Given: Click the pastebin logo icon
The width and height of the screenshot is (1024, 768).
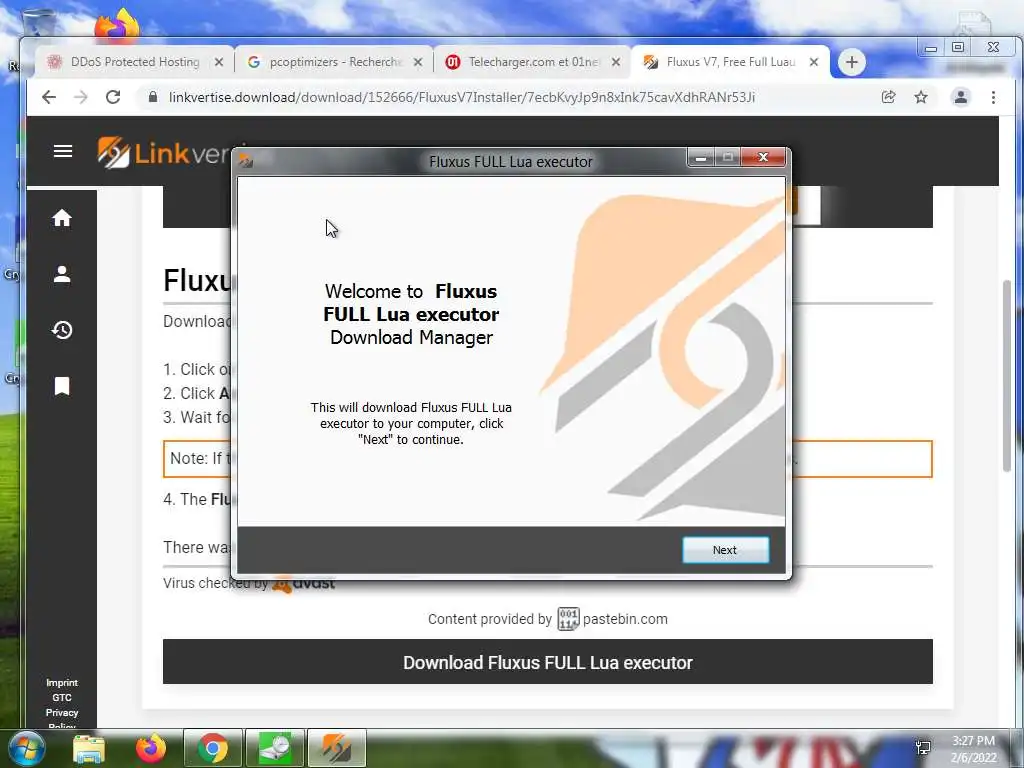Looking at the screenshot, I should click(568, 619).
